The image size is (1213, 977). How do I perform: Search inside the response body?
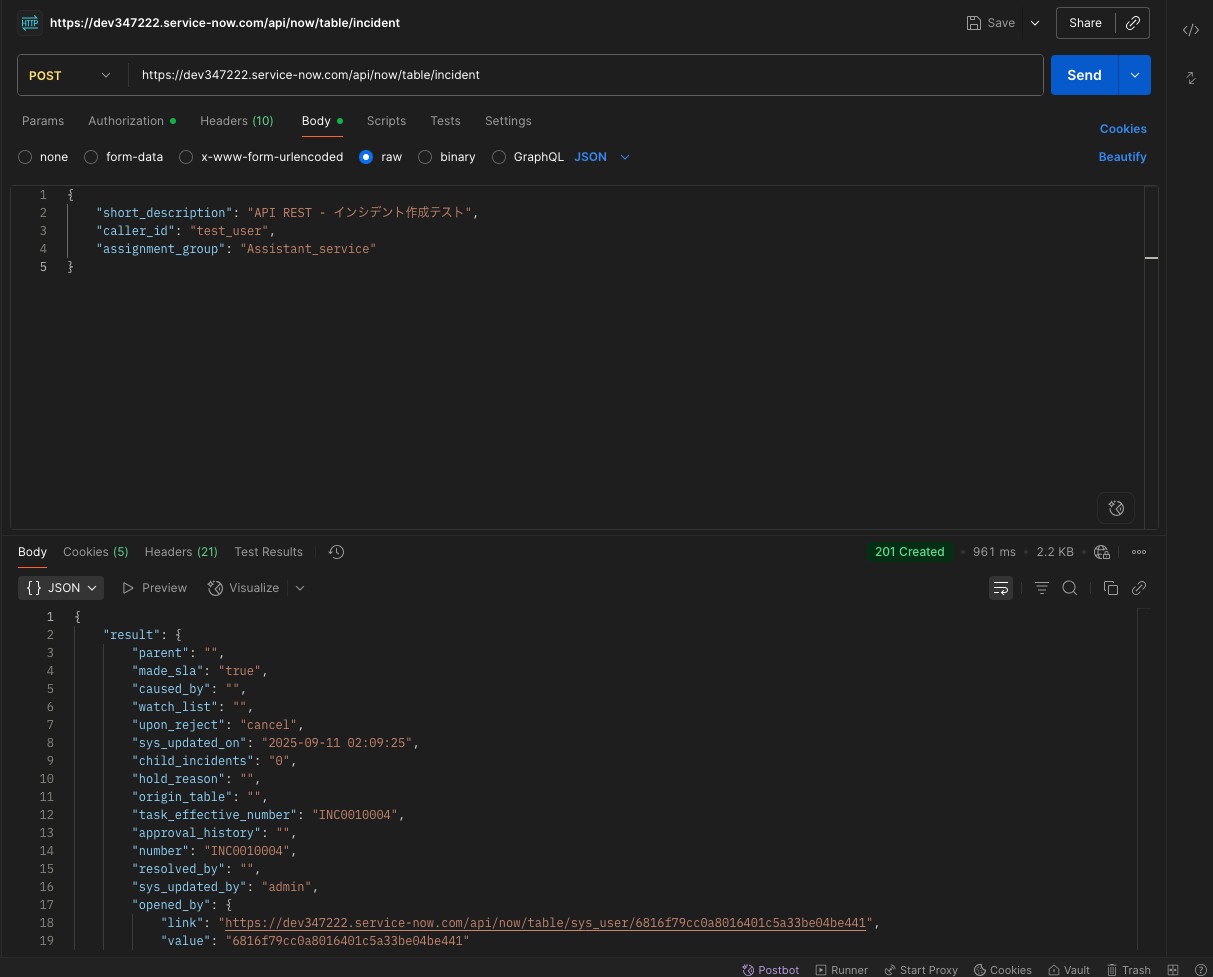1069,588
